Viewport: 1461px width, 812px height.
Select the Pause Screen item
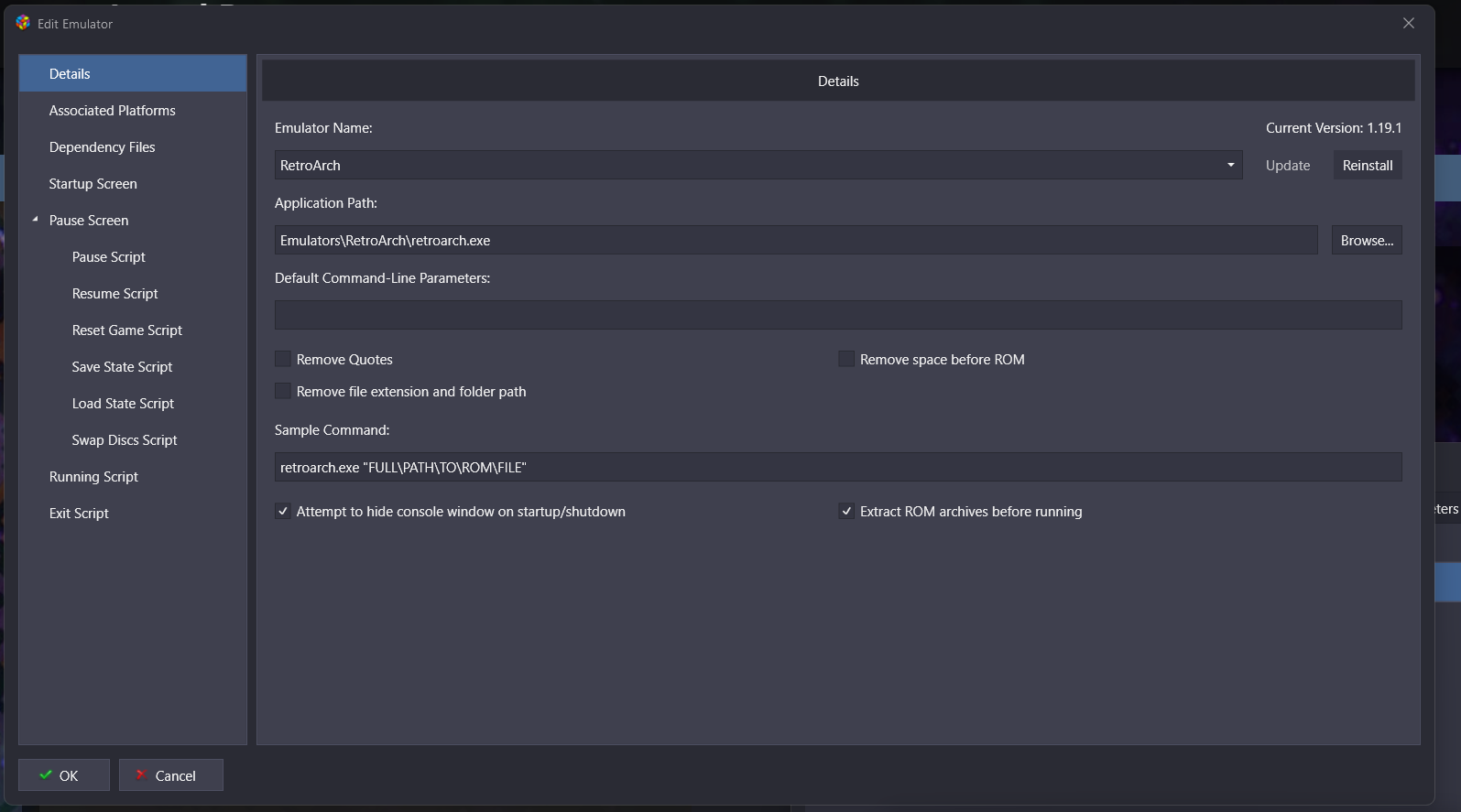pyautogui.click(x=133, y=220)
